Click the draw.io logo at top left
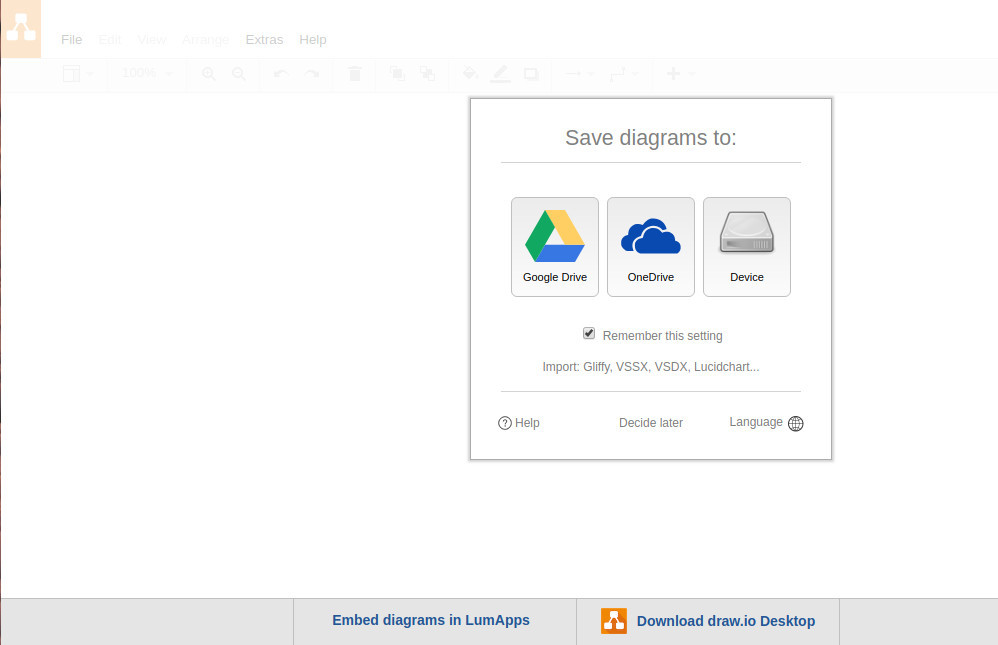Screen dimensions: 998x645 (x=21, y=29)
